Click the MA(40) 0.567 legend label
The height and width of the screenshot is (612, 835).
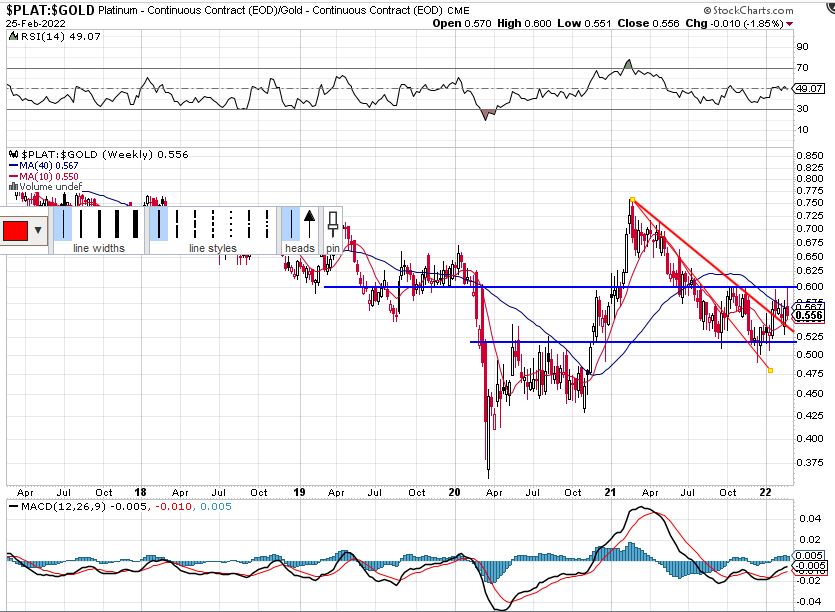coord(44,166)
